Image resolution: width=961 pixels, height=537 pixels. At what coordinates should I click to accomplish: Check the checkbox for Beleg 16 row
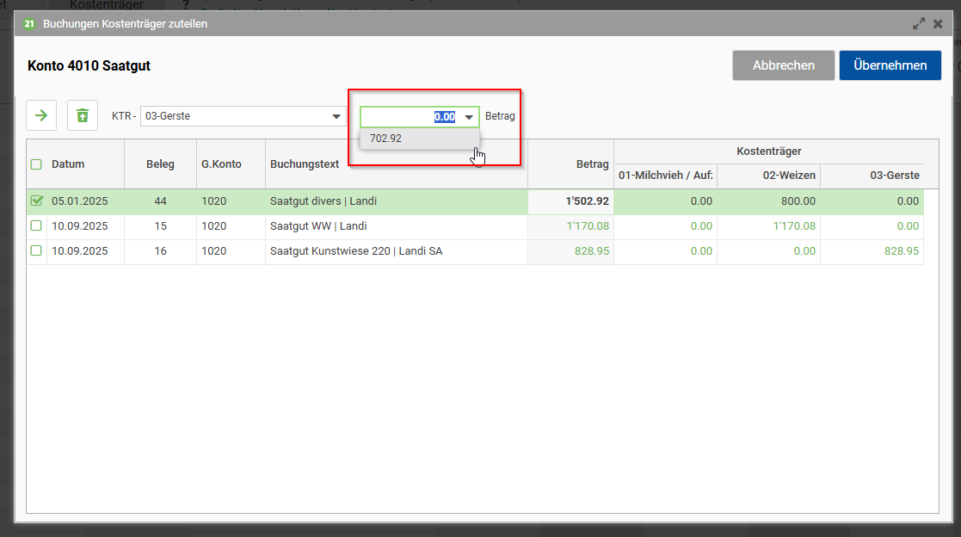[x=36, y=251]
